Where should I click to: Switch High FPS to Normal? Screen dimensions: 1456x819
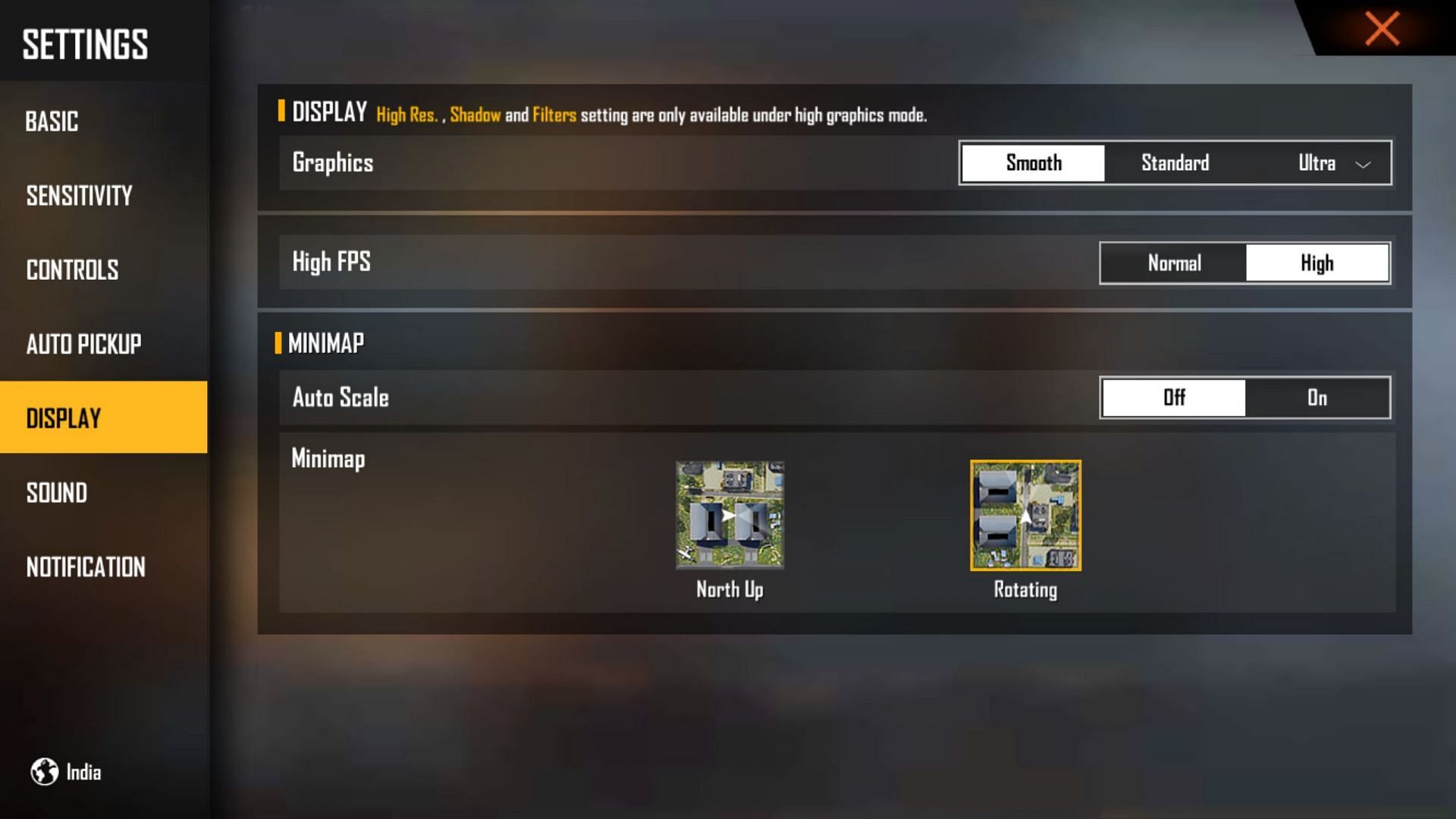click(1173, 263)
